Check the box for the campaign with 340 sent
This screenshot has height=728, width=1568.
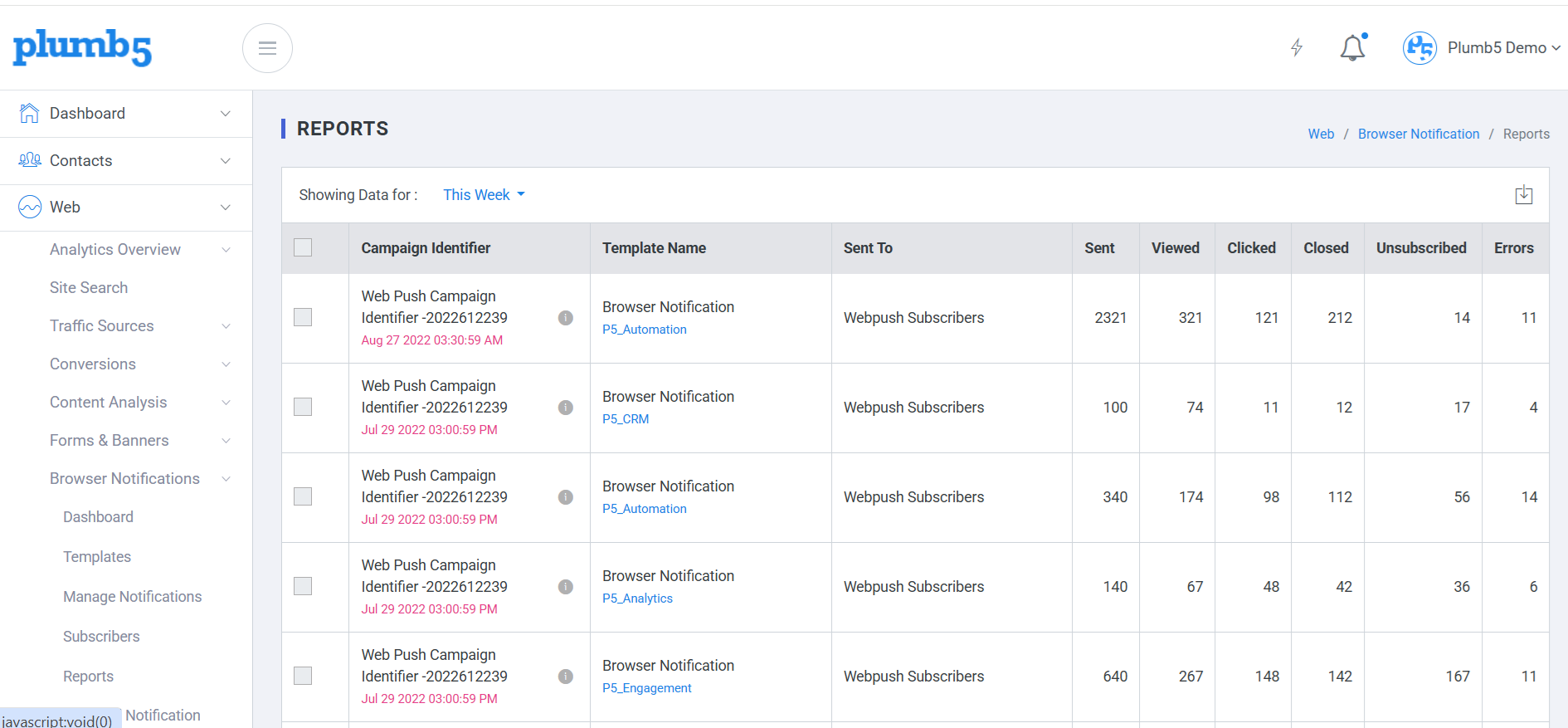303,496
